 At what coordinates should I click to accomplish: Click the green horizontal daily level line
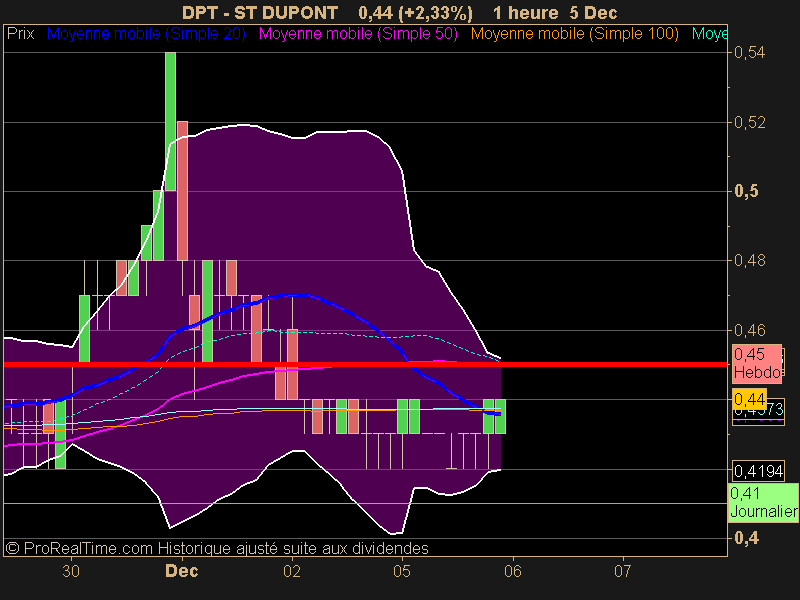tap(365, 504)
